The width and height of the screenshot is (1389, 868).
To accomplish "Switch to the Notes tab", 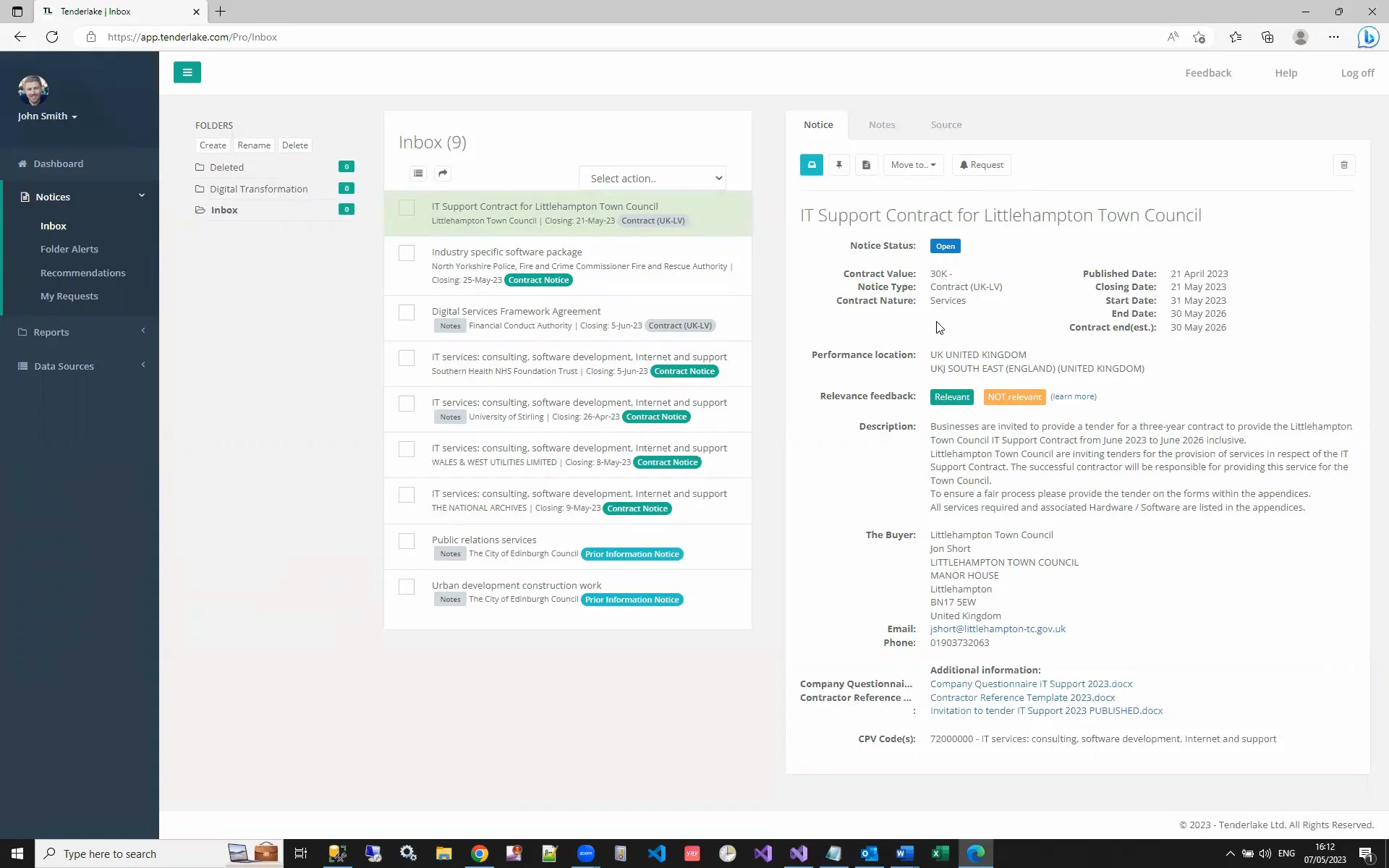I will coord(881,124).
